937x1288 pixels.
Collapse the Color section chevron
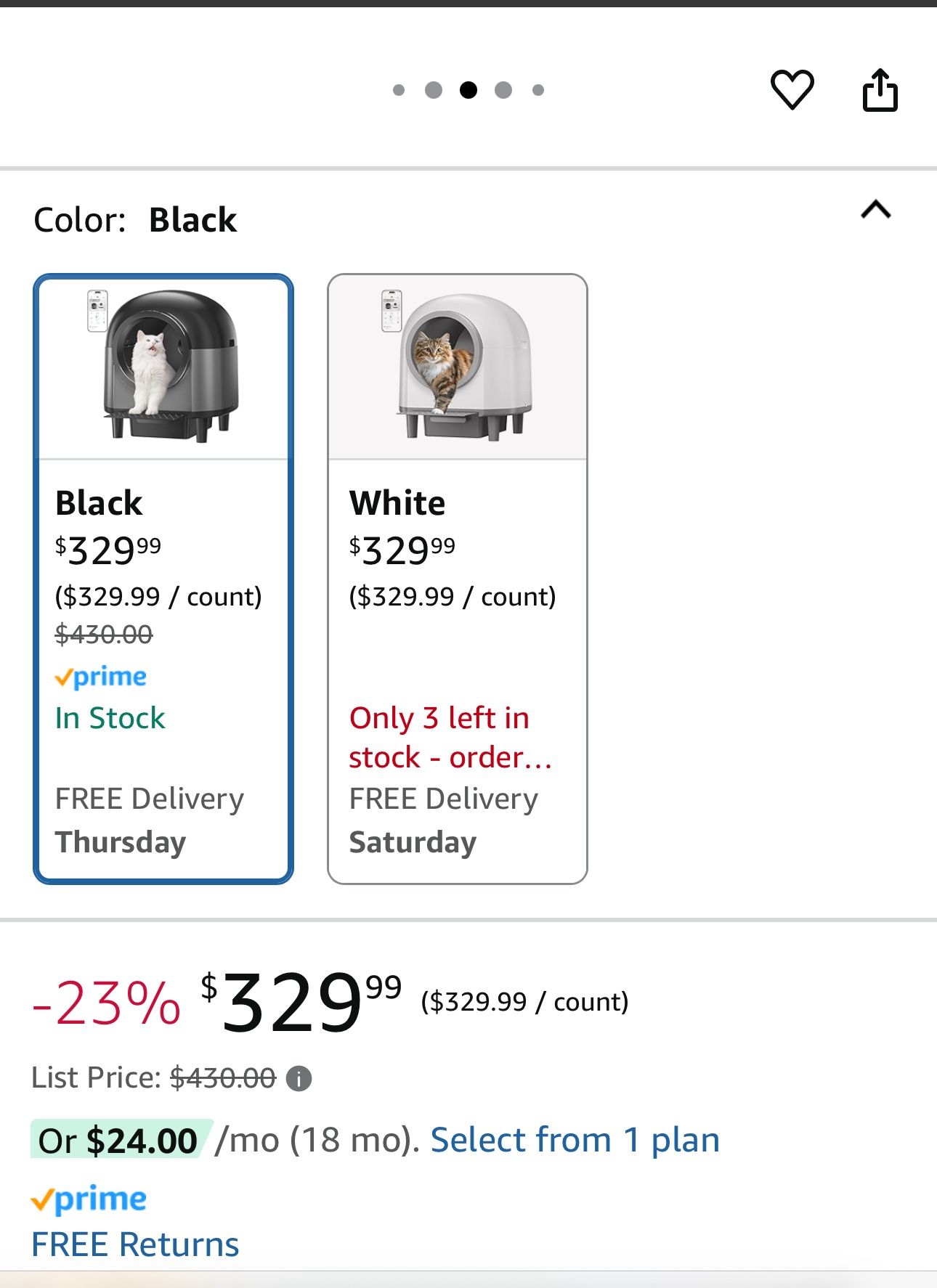coord(875,210)
